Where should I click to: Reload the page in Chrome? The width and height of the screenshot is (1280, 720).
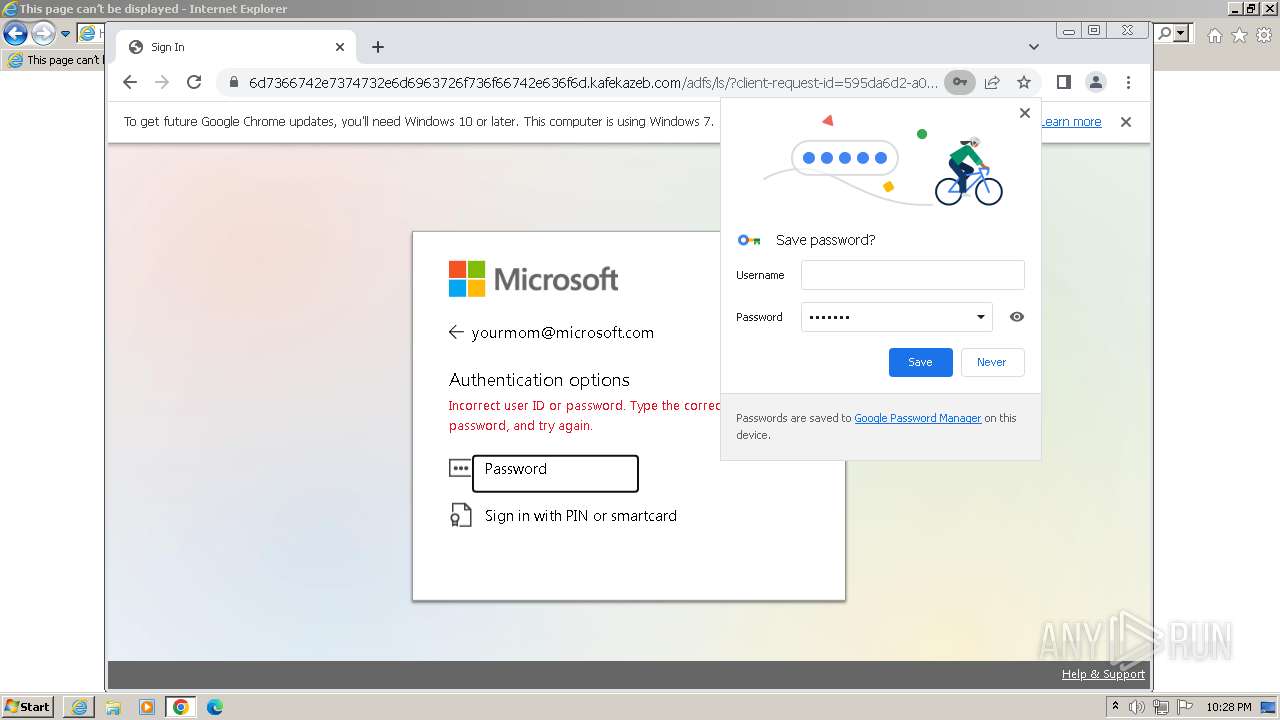(194, 82)
